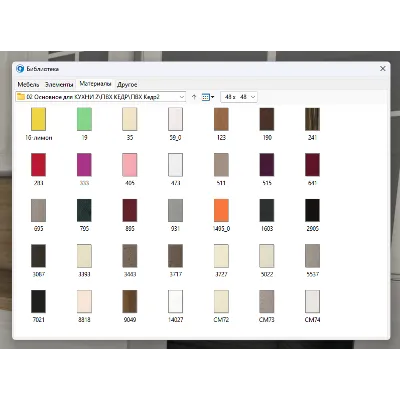Switch to the Мебель tab
Image resolution: width=400 pixels, height=400 pixels.
28,84
